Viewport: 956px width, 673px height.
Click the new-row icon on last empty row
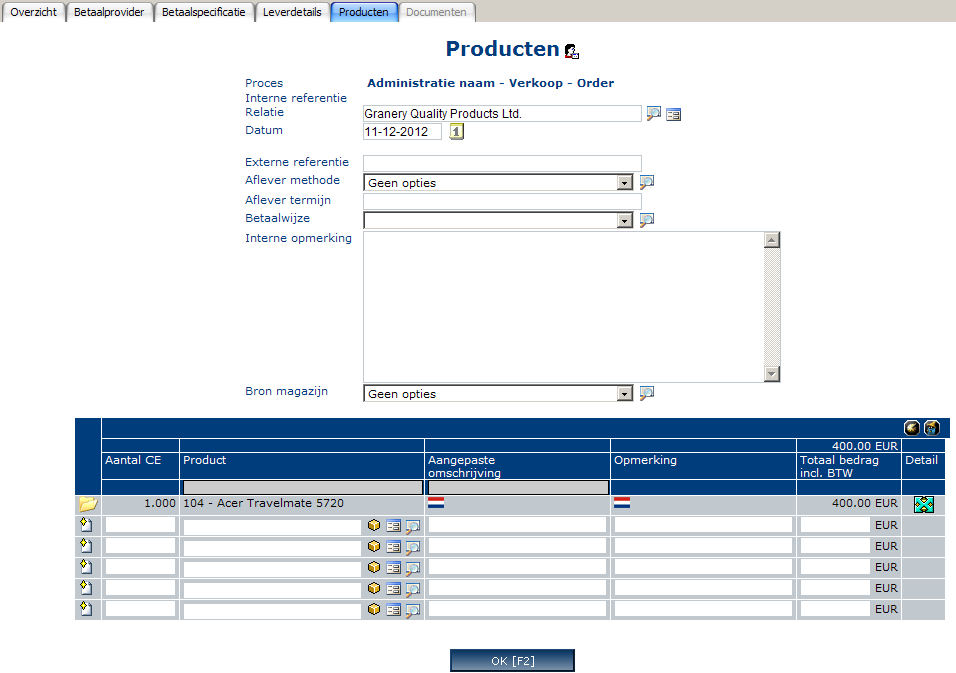(x=87, y=609)
